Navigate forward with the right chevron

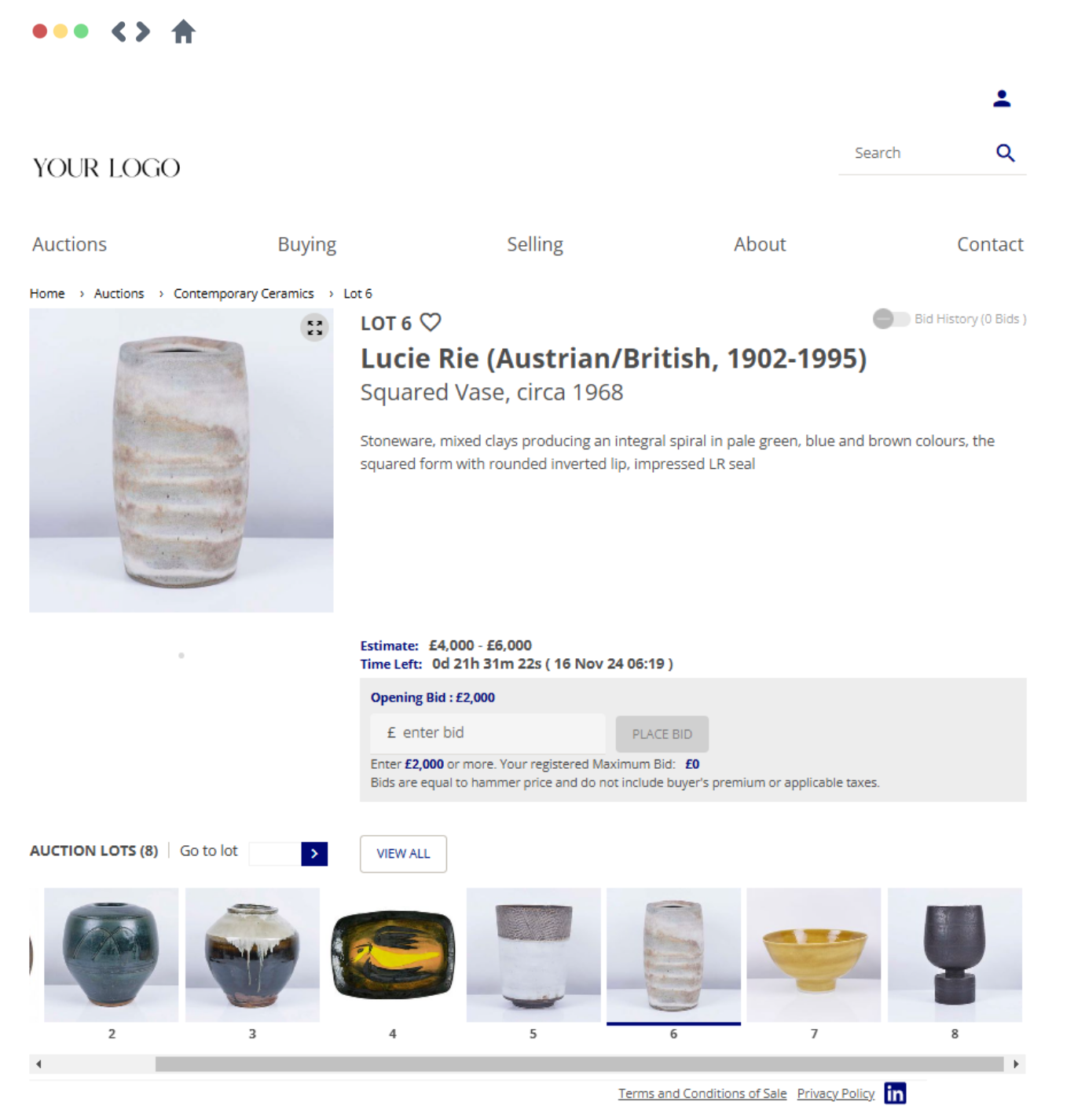(143, 31)
